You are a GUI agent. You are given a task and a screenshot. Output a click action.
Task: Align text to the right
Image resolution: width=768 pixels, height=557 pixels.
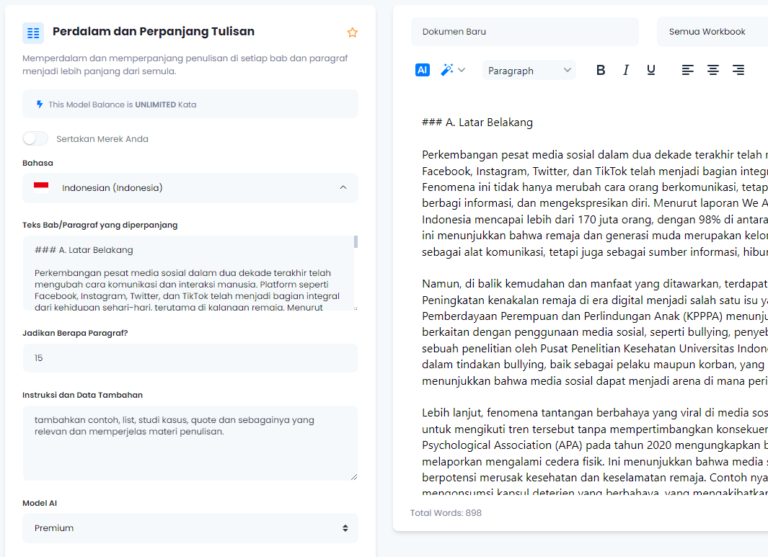click(x=738, y=70)
